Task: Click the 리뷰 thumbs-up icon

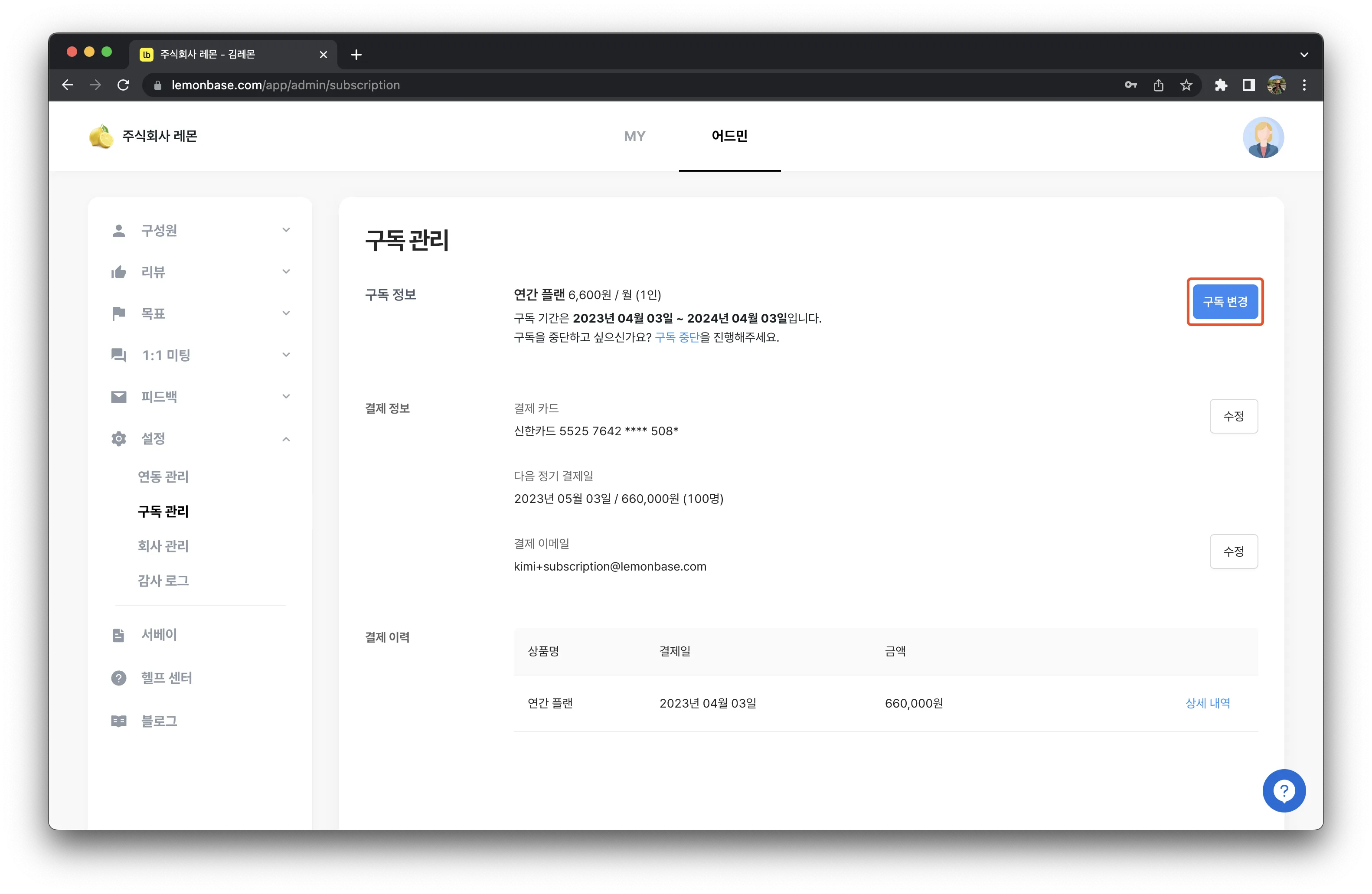Action: (x=119, y=272)
